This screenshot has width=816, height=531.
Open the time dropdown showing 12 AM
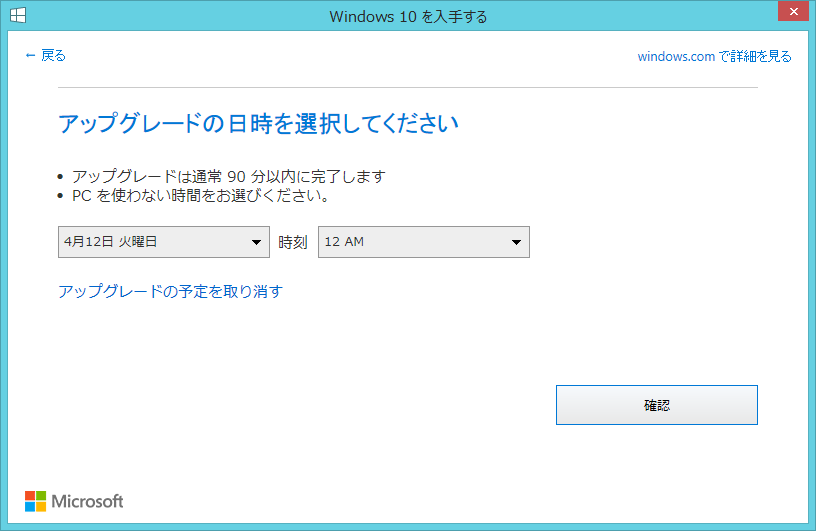click(x=424, y=242)
